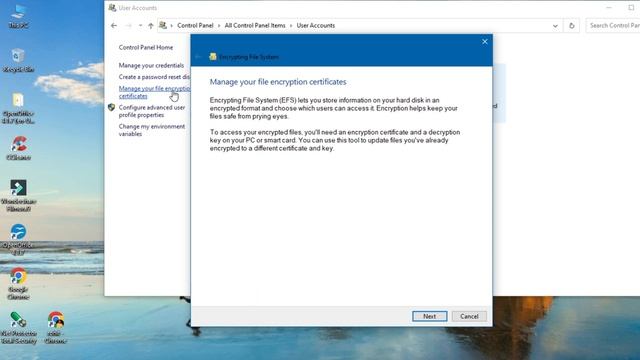This screenshot has width=640, height=360.
Task: Open the recent locations dropdown arrow
Action: coord(140,26)
